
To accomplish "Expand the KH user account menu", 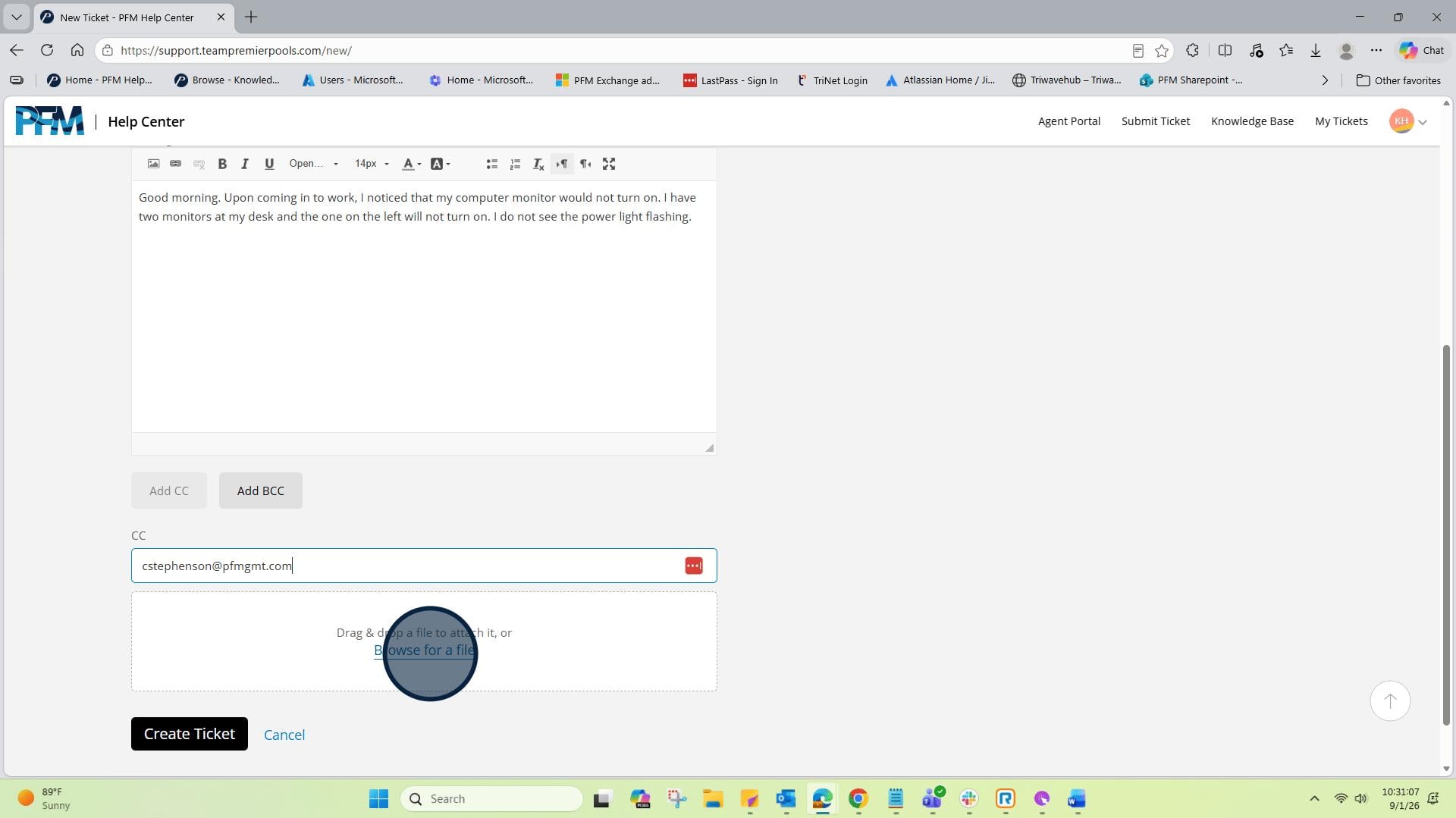I will (x=1408, y=121).
